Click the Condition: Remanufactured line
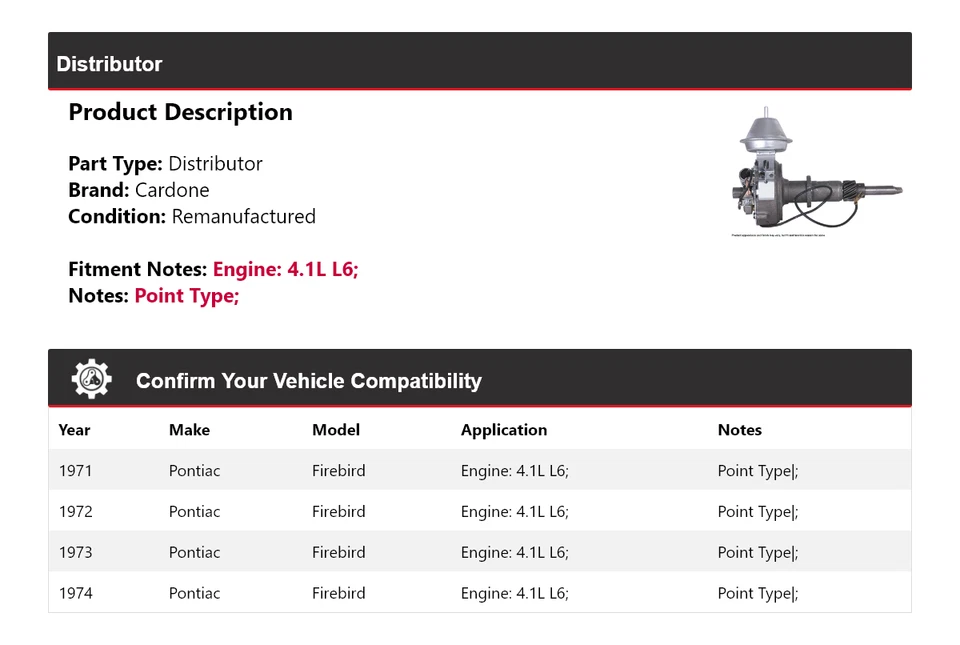The width and height of the screenshot is (960, 645). coord(192,216)
